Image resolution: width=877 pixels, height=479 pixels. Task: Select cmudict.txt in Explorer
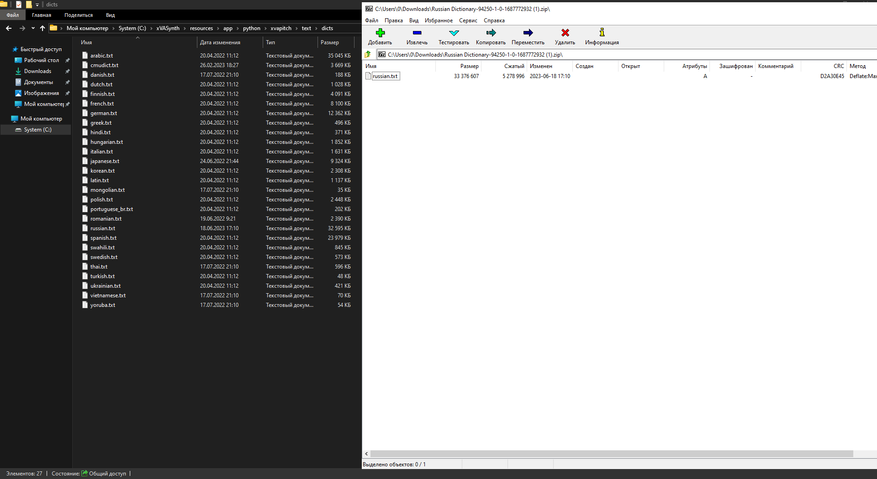point(104,65)
